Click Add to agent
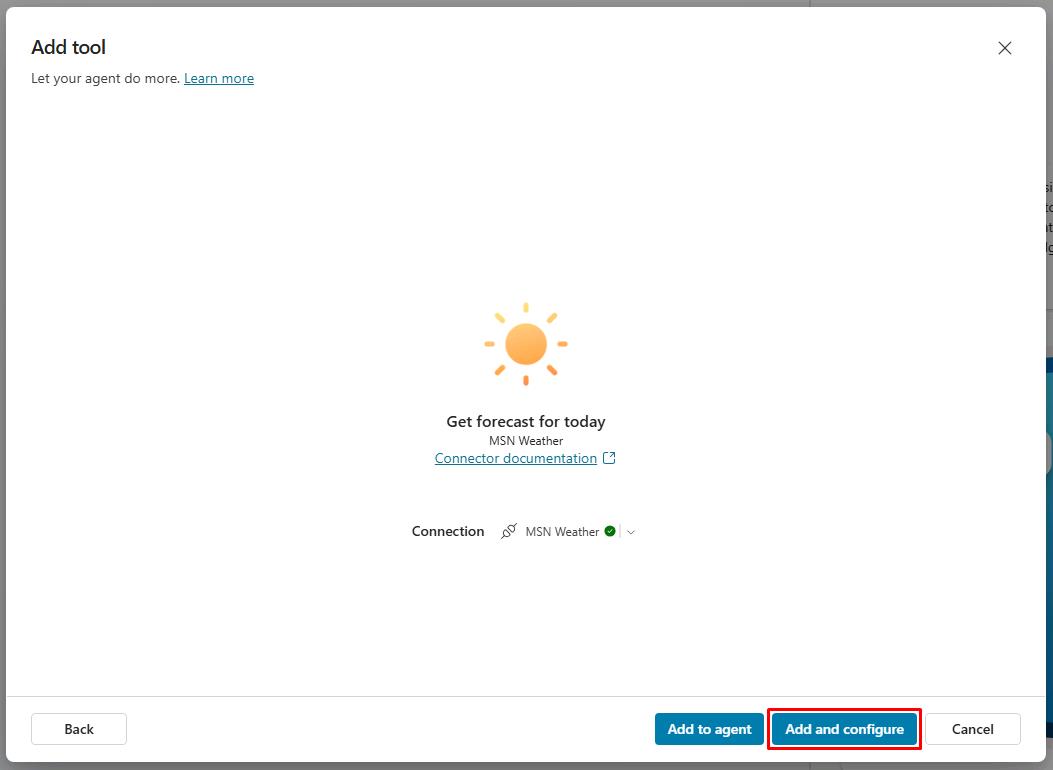This screenshot has height=770, width=1053. pos(709,729)
